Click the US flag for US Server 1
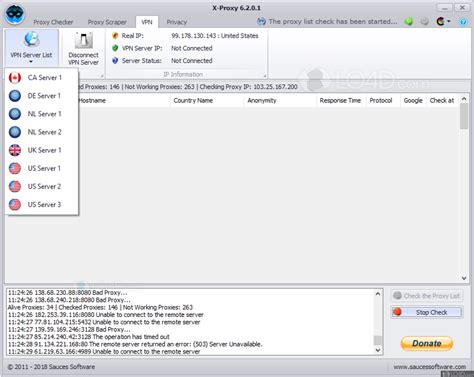 15,168
